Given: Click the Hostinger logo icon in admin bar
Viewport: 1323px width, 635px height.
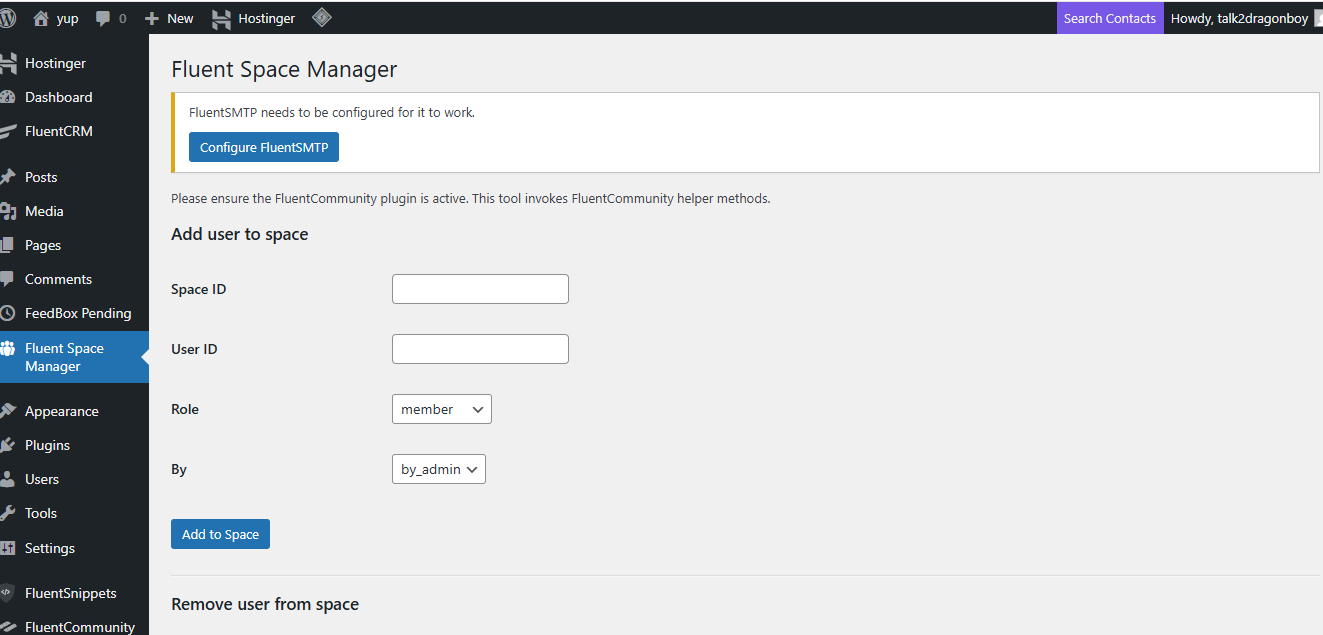Looking at the screenshot, I should click(x=222, y=18).
